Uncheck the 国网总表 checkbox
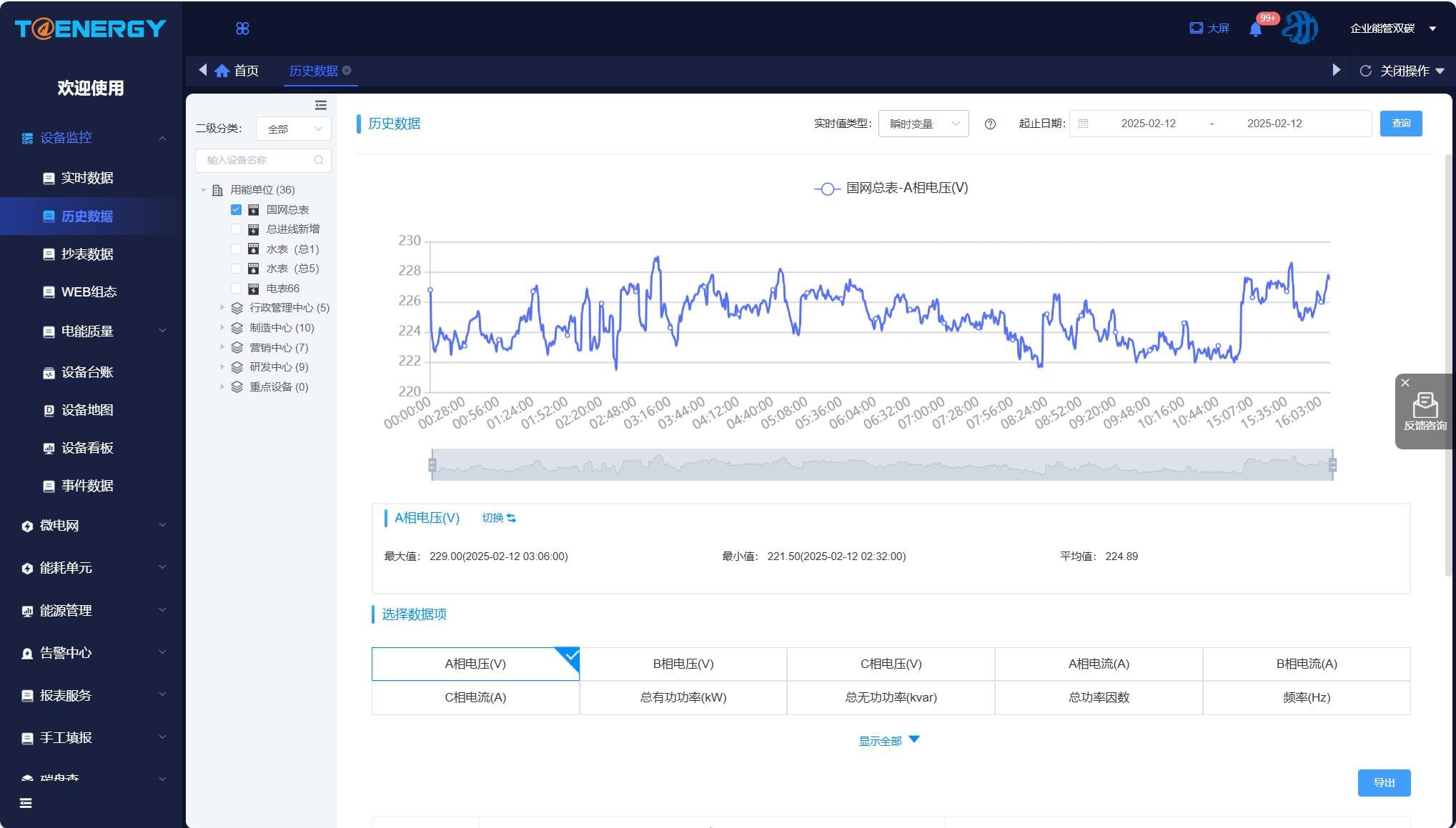The width and height of the screenshot is (1456, 828). pyautogui.click(x=236, y=210)
